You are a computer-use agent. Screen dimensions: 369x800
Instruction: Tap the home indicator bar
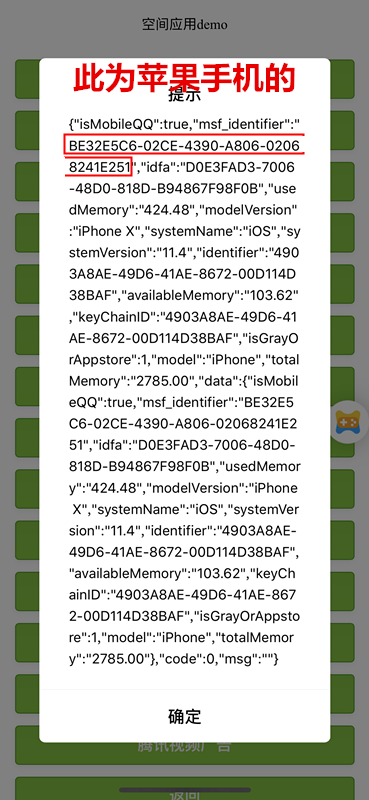[184, 790]
